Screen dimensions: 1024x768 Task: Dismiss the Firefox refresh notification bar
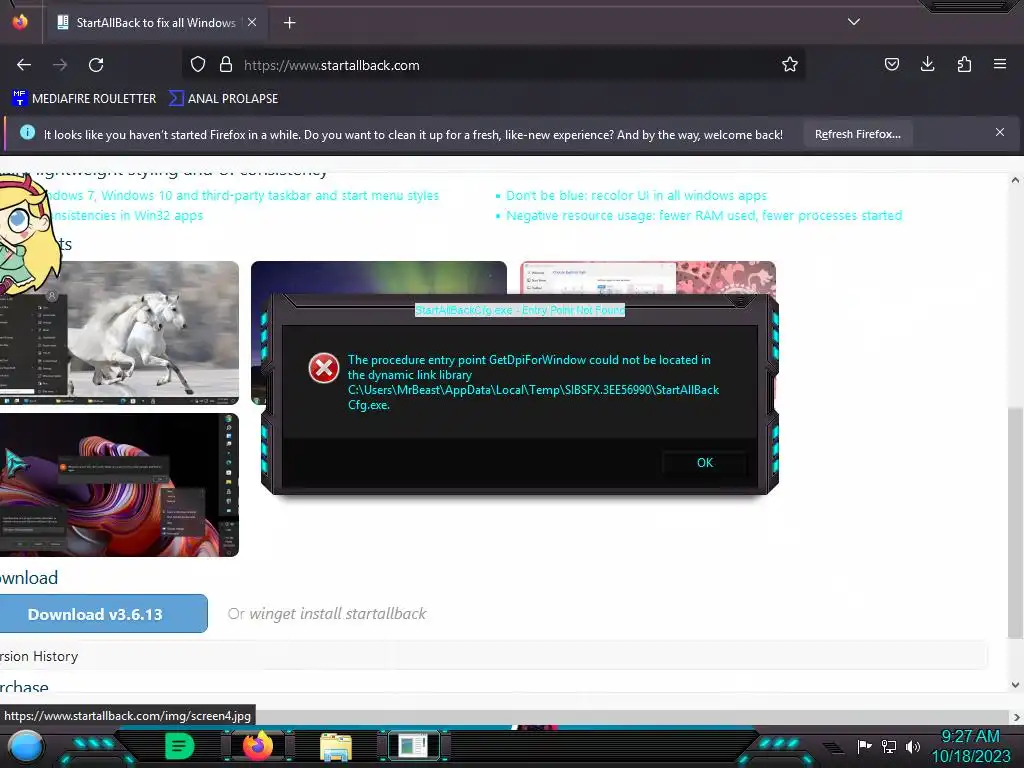click(x=1000, y=133)
